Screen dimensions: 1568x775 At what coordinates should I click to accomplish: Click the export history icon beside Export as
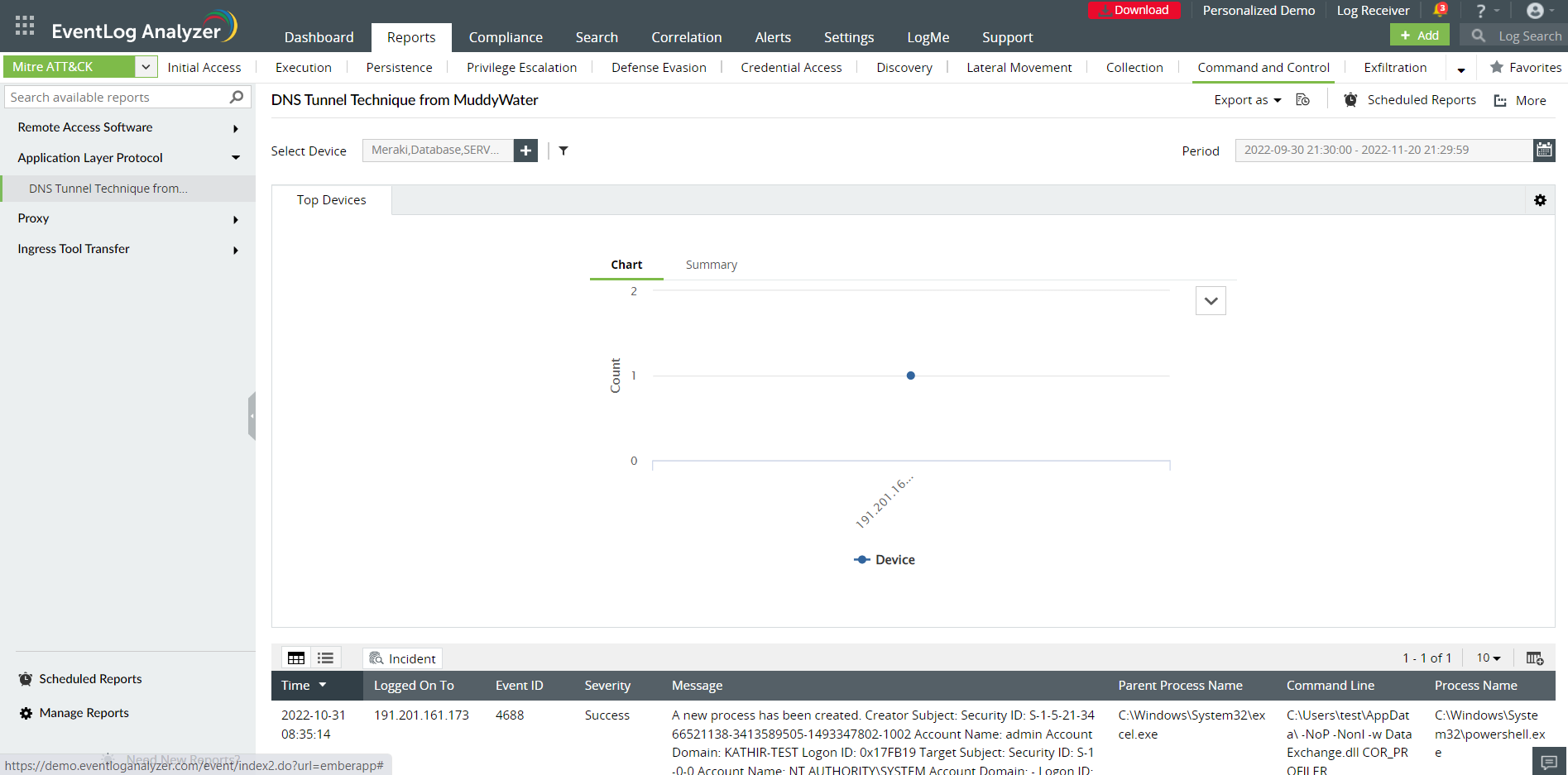(1302, 100)
